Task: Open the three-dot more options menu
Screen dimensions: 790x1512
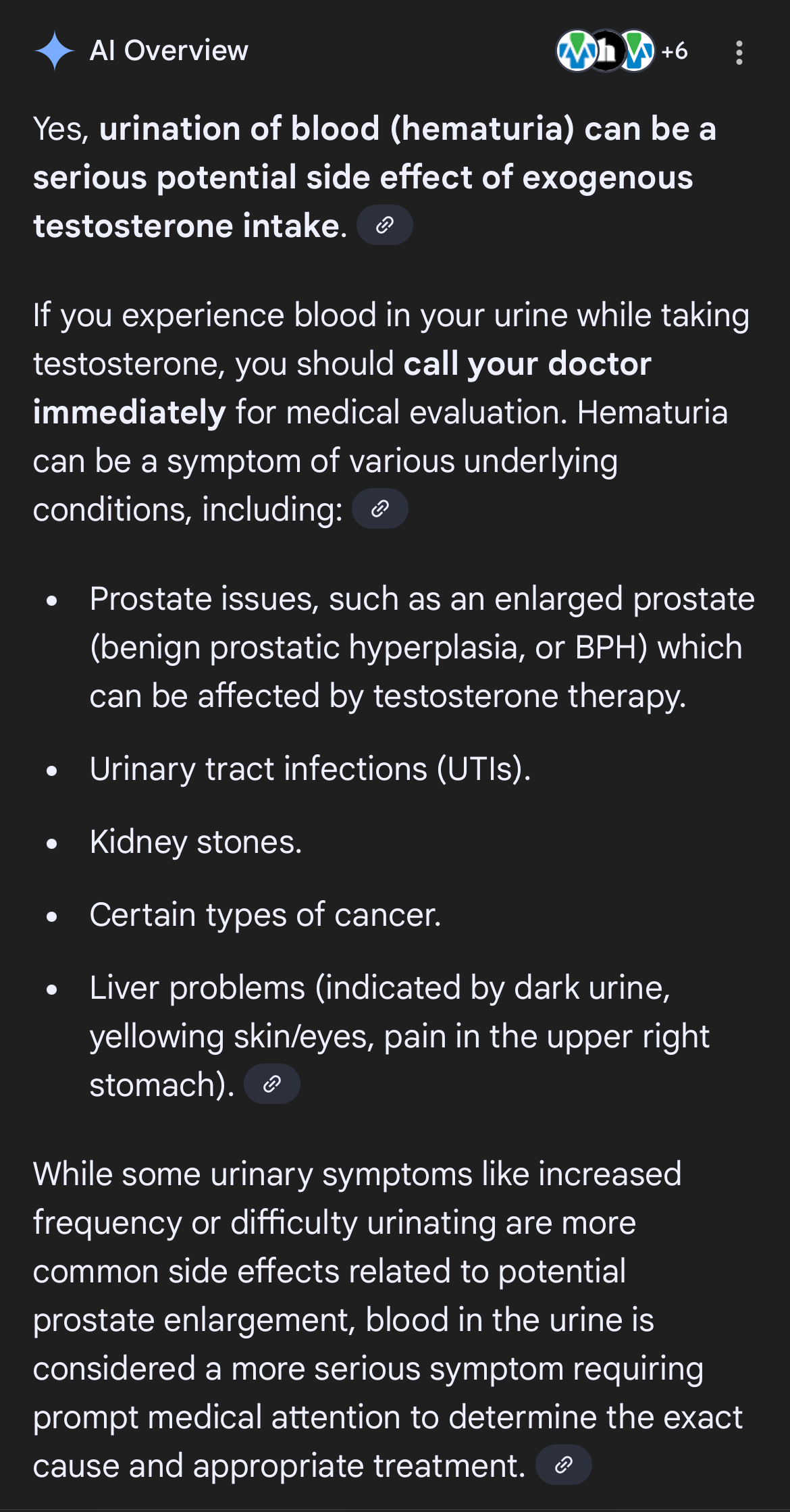Action: [x=739, y=53]
